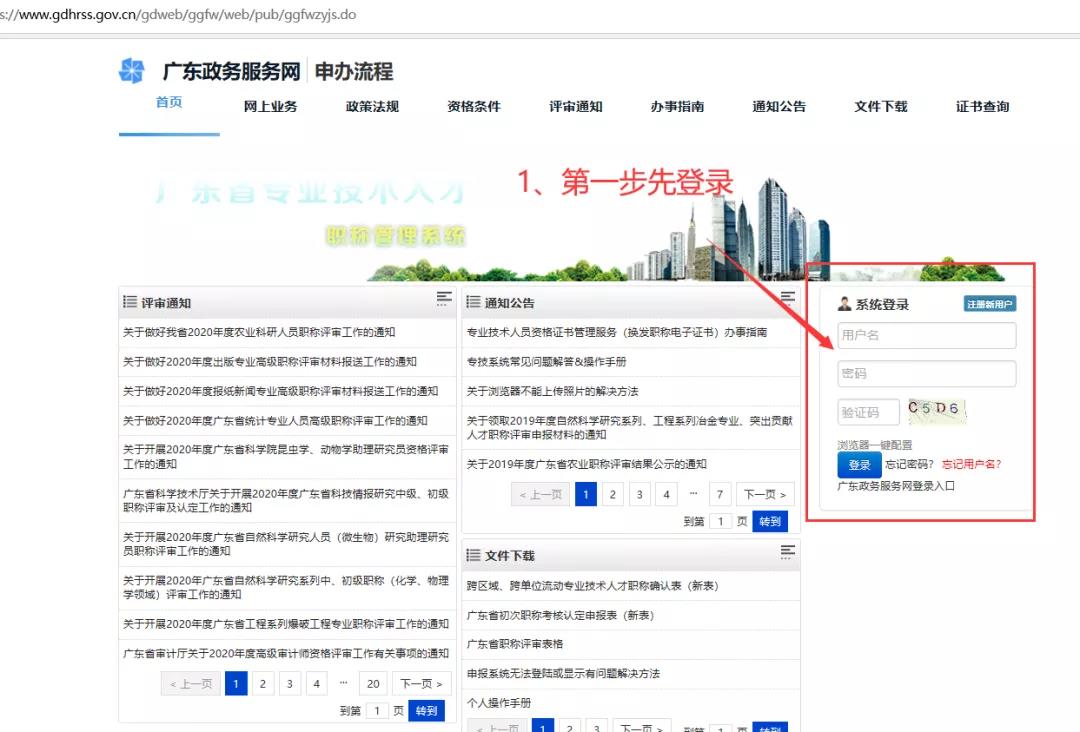Click into the 密码 field
Viewport: 1080px width, 732px height.
pyautogui.click(x=926, y=374)
